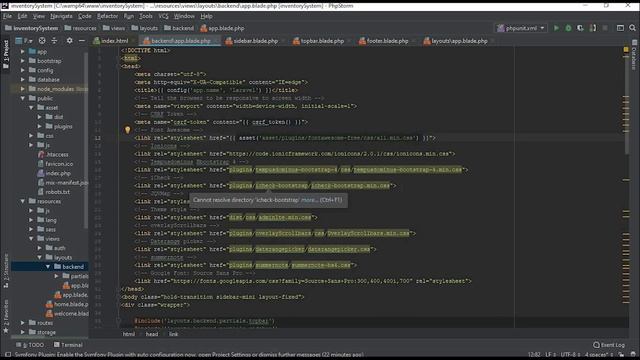Run the phpunit.xml configuration

click(556, 28)
